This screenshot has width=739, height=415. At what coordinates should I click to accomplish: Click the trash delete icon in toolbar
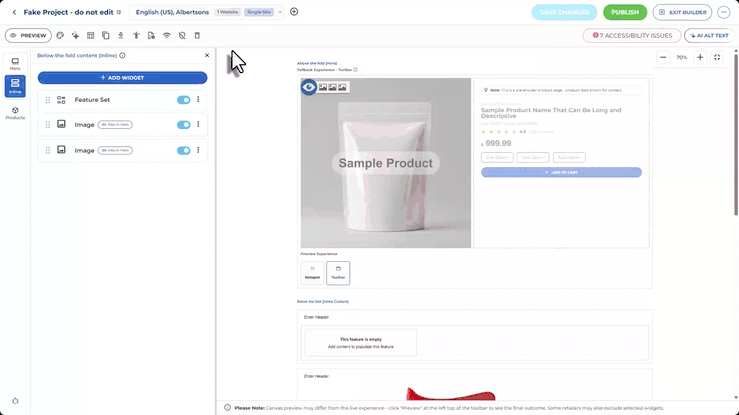(197, 35)
